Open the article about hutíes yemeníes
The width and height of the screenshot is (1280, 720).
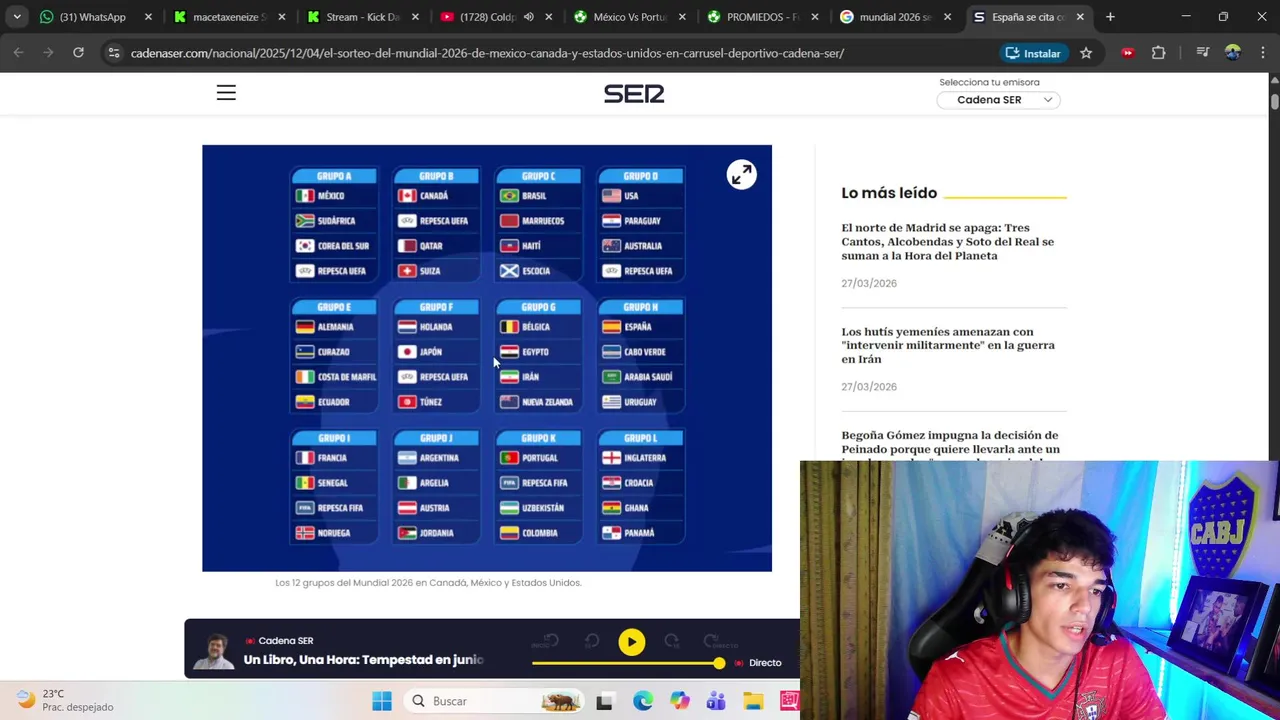pos(947,345)
